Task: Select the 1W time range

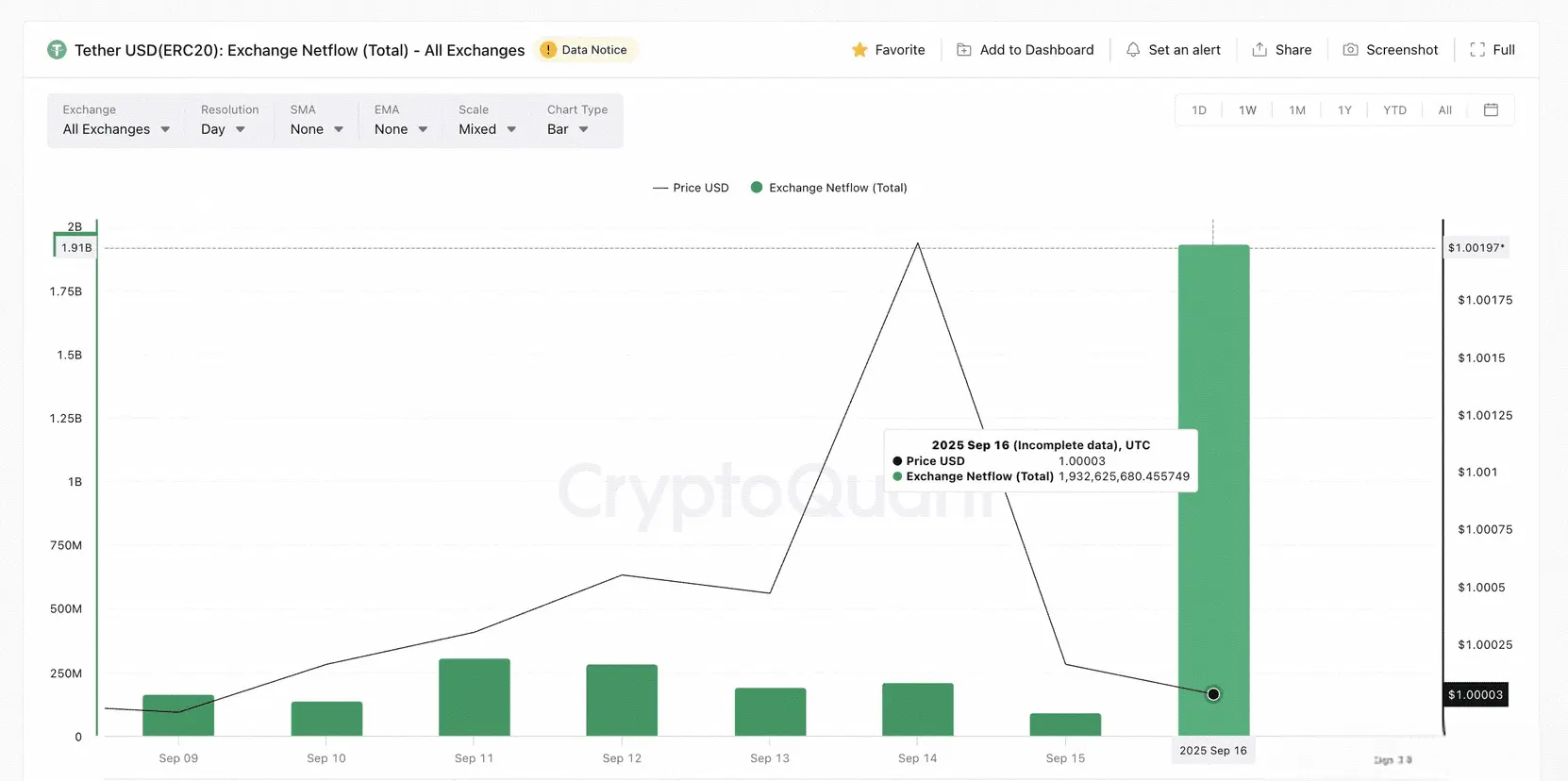Action: pyautogui.click(x=1247, y=110)
